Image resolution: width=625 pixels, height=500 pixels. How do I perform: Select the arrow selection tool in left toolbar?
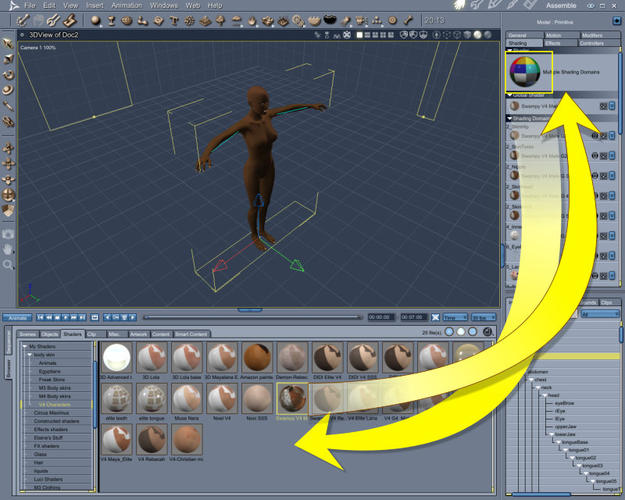pyautogui.click(x=8, y=43)
